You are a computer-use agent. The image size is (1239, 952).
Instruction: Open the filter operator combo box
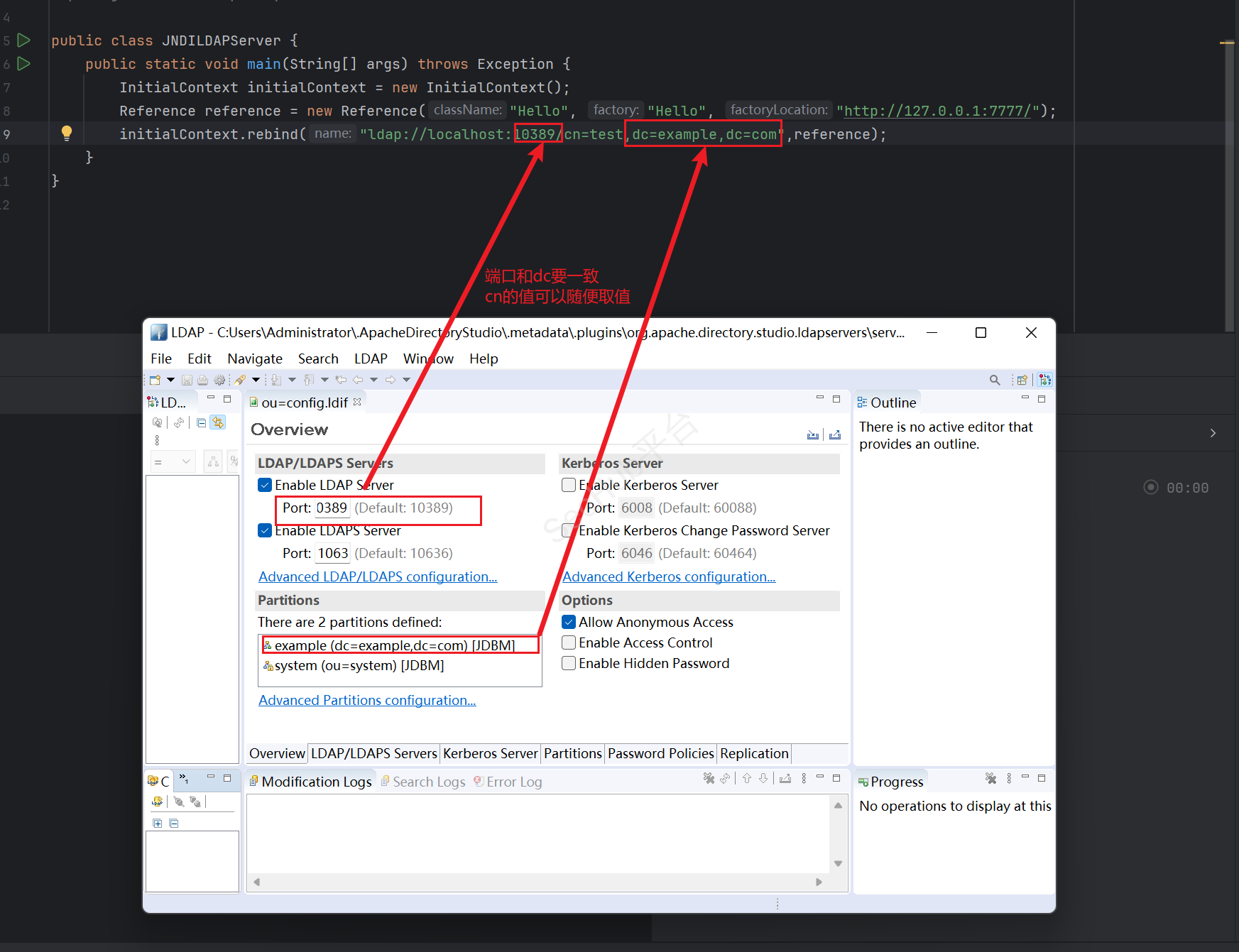173,462
